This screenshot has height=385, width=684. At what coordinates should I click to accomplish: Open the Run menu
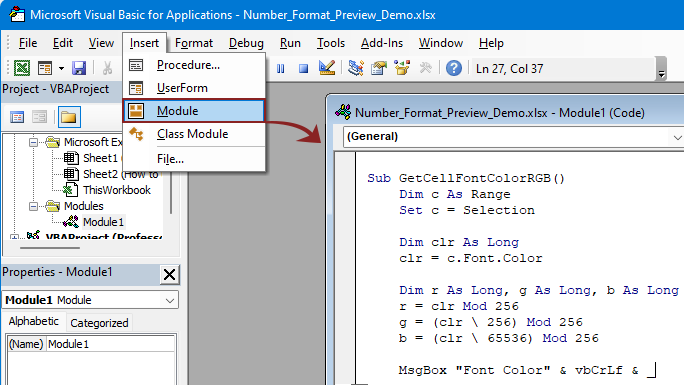point(290,43)
